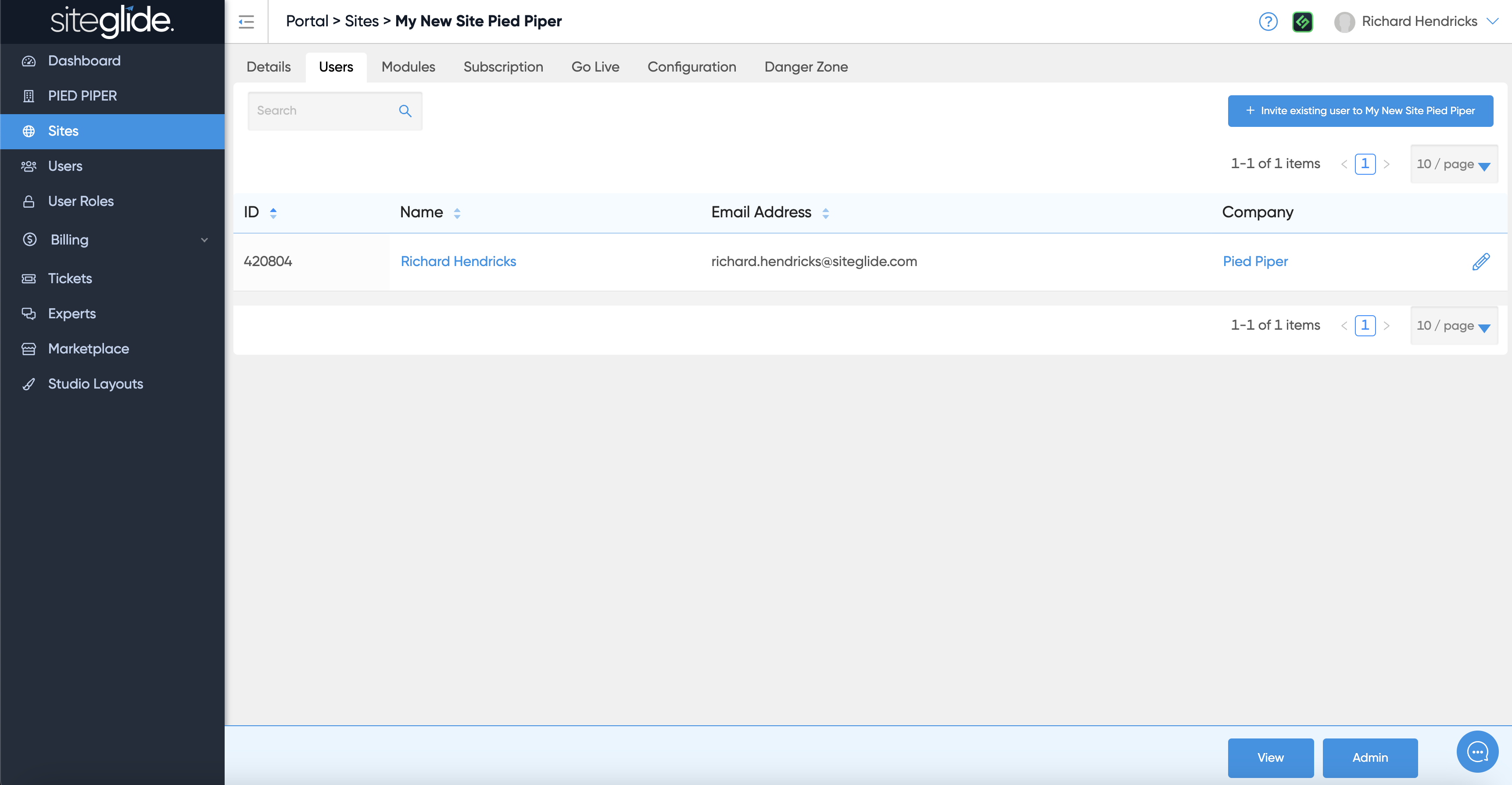Switch to the Danger Zone tab
The width and height of the screenshot is (1512, 785).
pos(806,67)
